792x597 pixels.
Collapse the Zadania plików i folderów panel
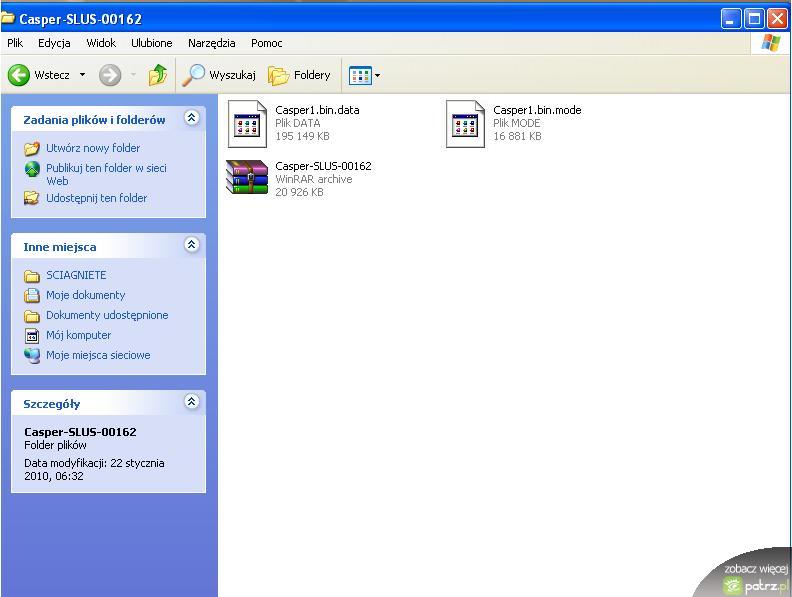[x=191, y=118]
